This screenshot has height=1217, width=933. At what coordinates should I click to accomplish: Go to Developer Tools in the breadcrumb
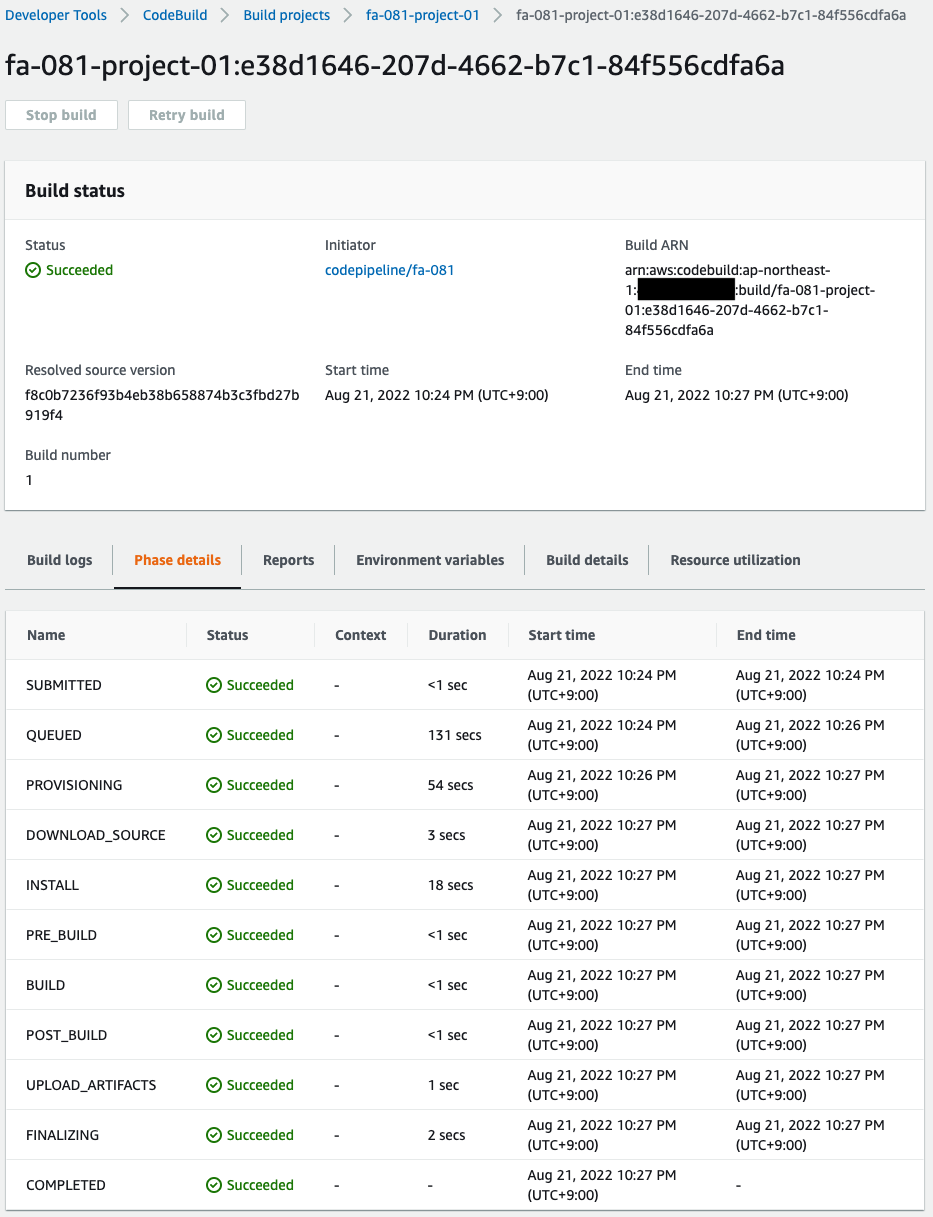click(56, 16)
